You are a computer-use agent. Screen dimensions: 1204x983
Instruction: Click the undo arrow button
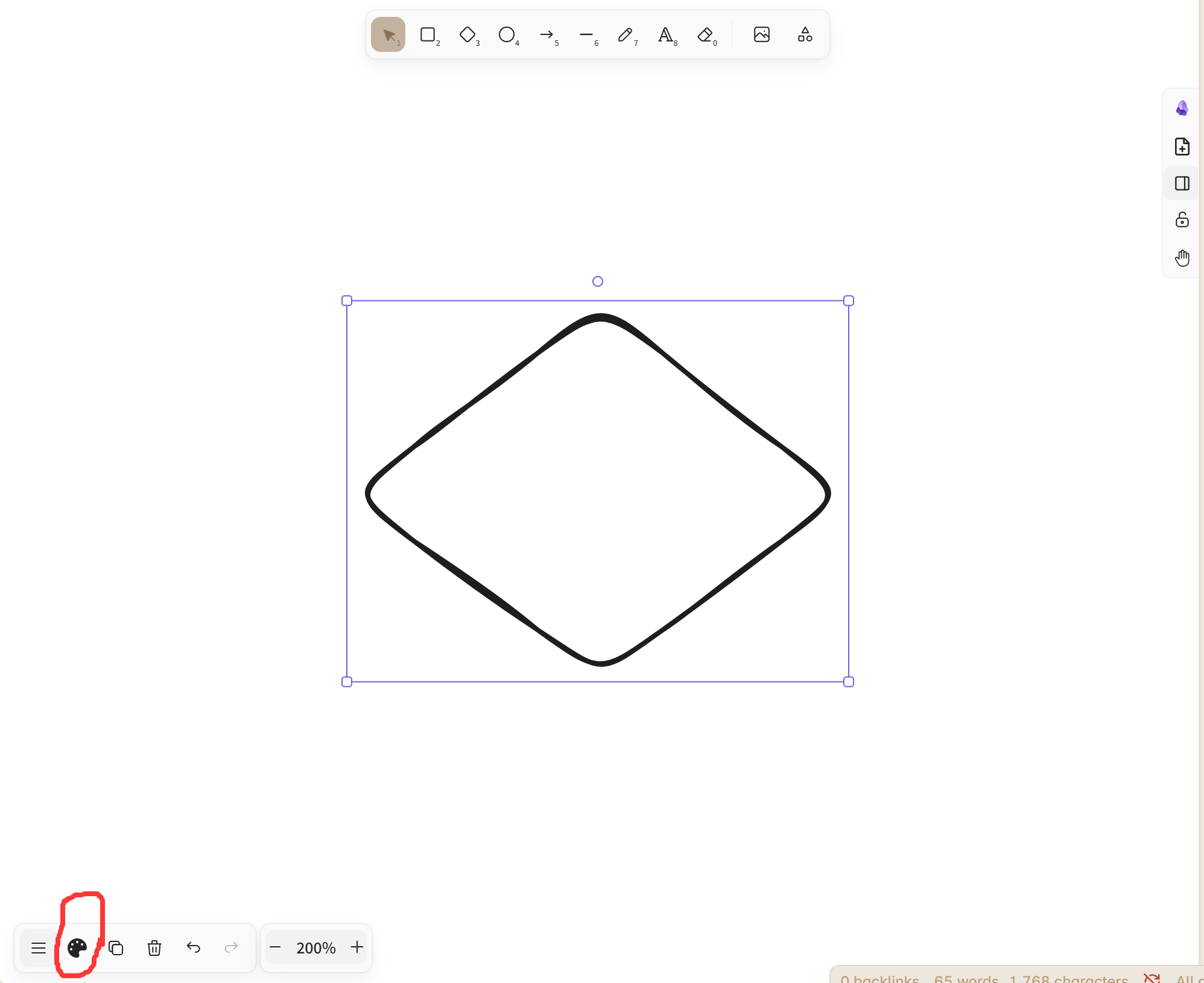(193, 947)
